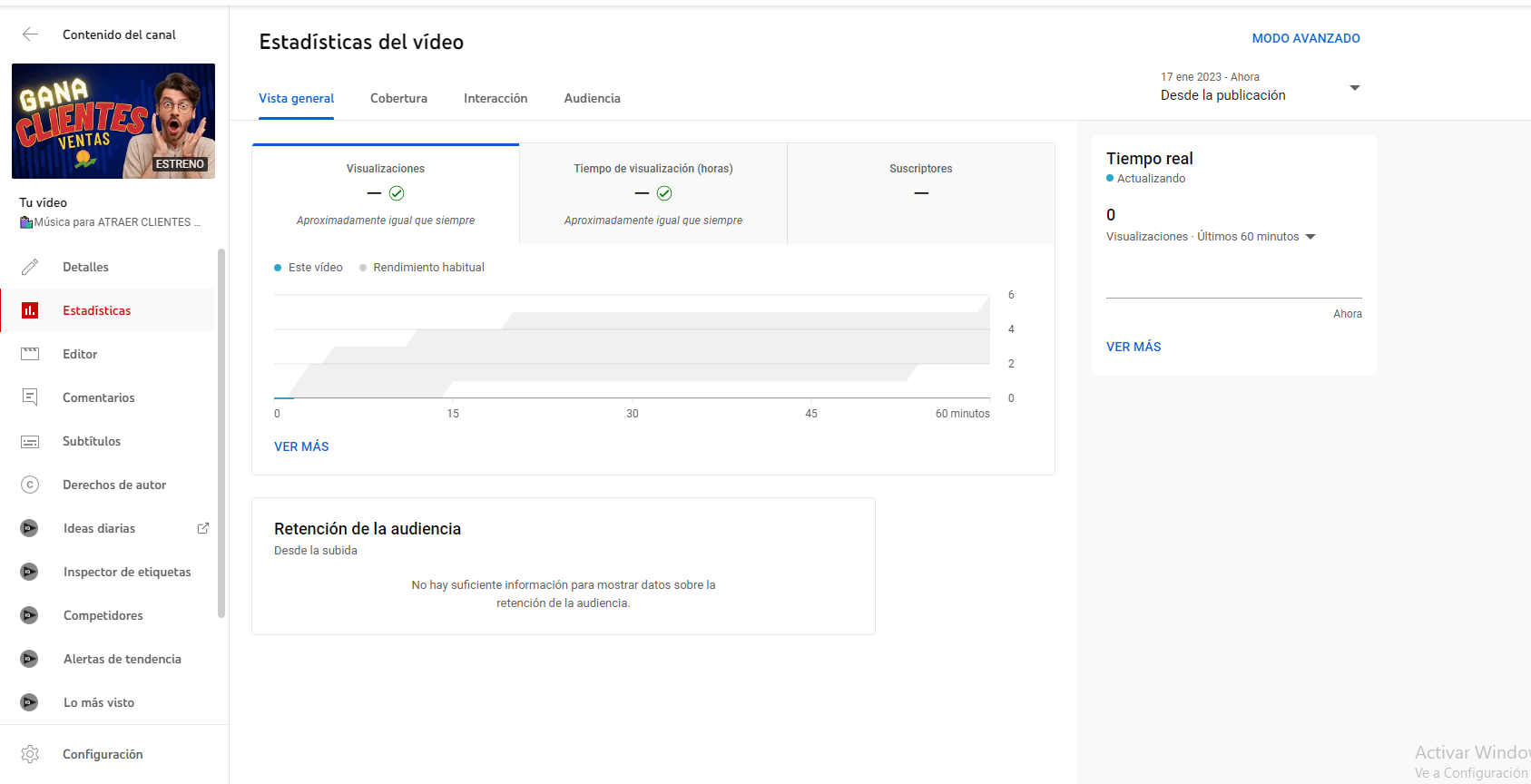This screenshot has width=1531, height=784.
Task: Click green checkmark under Tiempo de visualización
Action: click(x=664, y=193)
